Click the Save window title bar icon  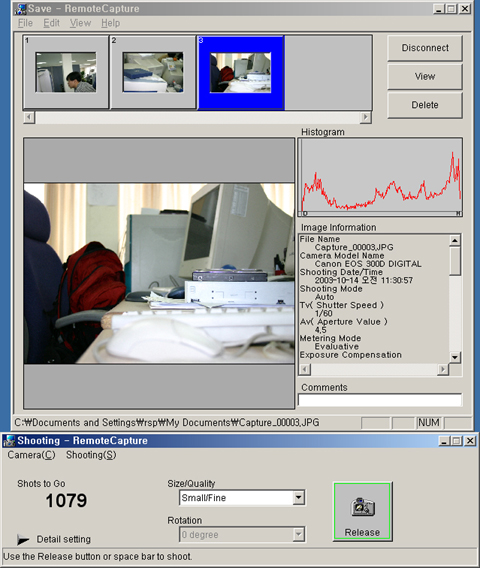pyautogui.click(x=20, y=9)
